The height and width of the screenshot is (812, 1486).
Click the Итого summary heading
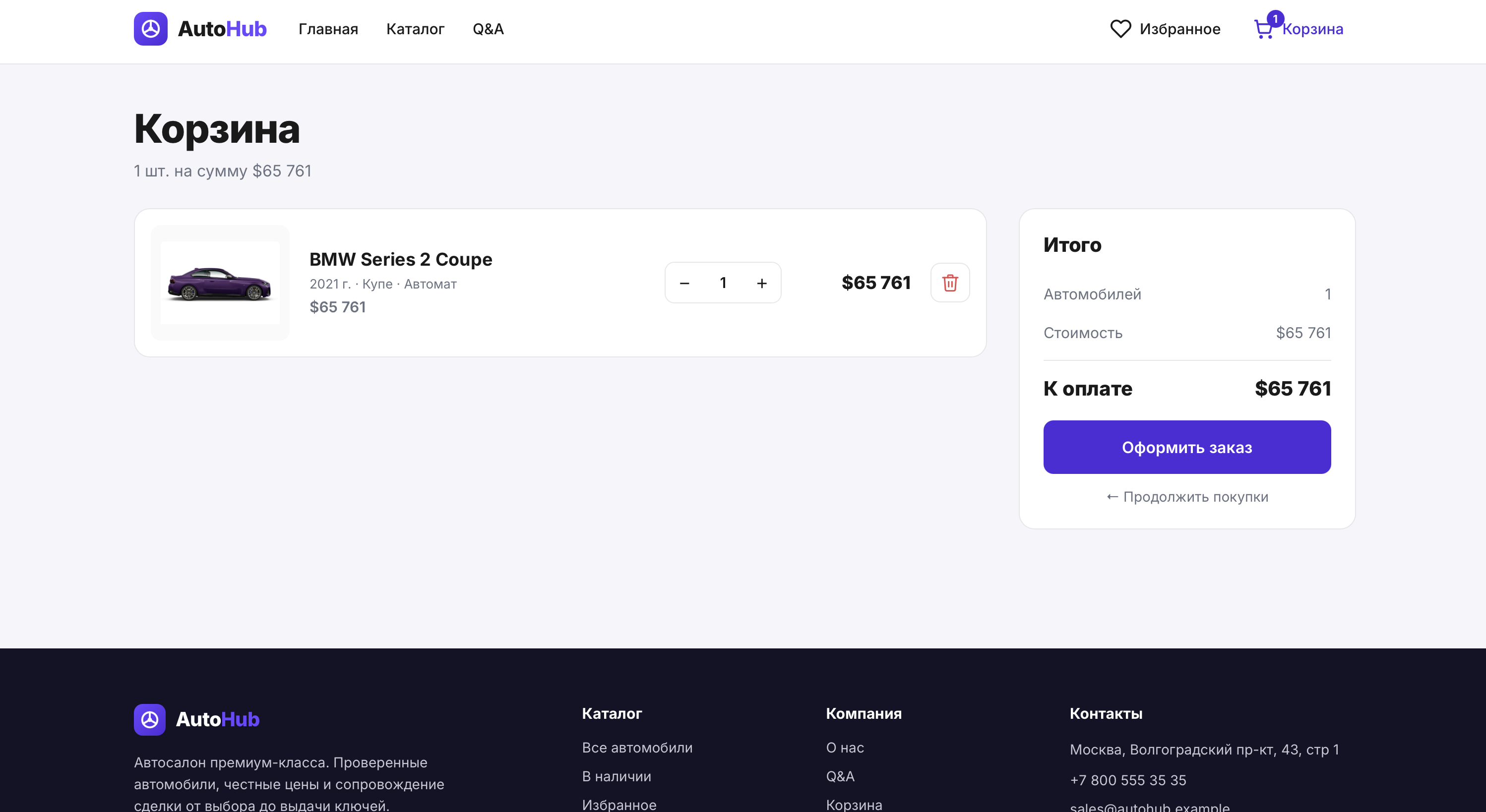pos(1072,244)
